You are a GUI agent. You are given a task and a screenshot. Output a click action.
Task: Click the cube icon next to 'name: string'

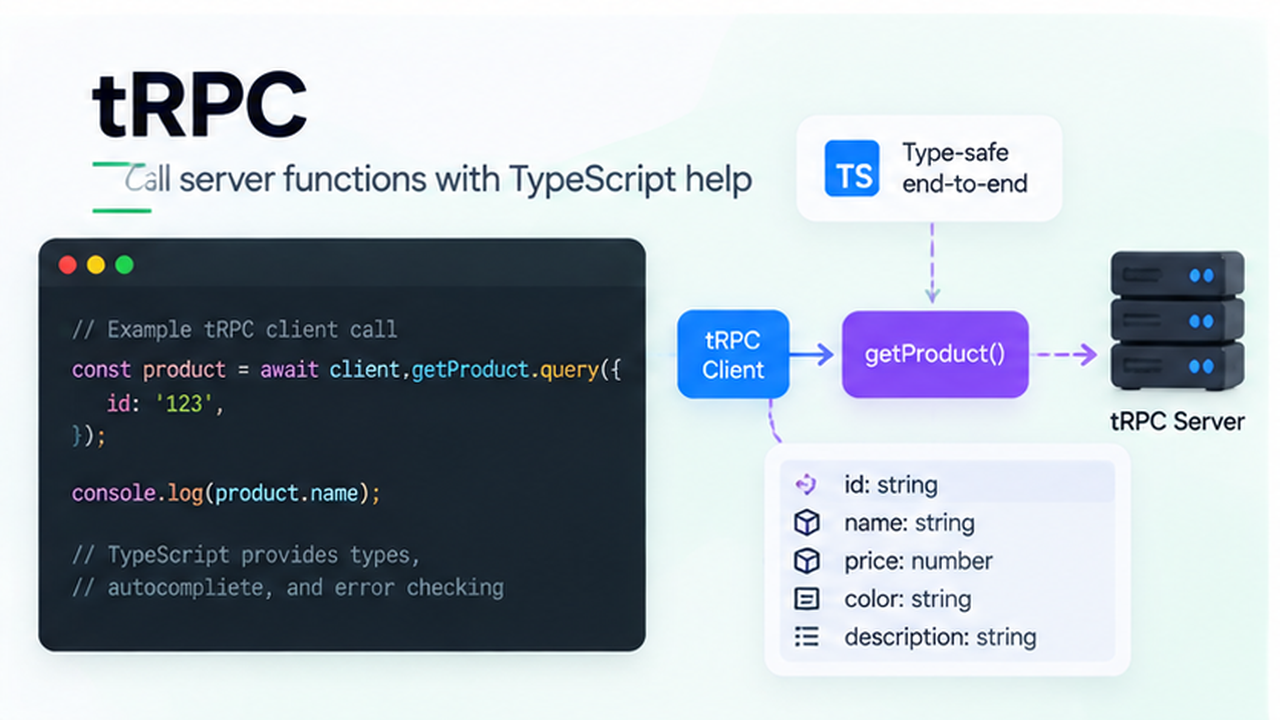pos(806,523)
